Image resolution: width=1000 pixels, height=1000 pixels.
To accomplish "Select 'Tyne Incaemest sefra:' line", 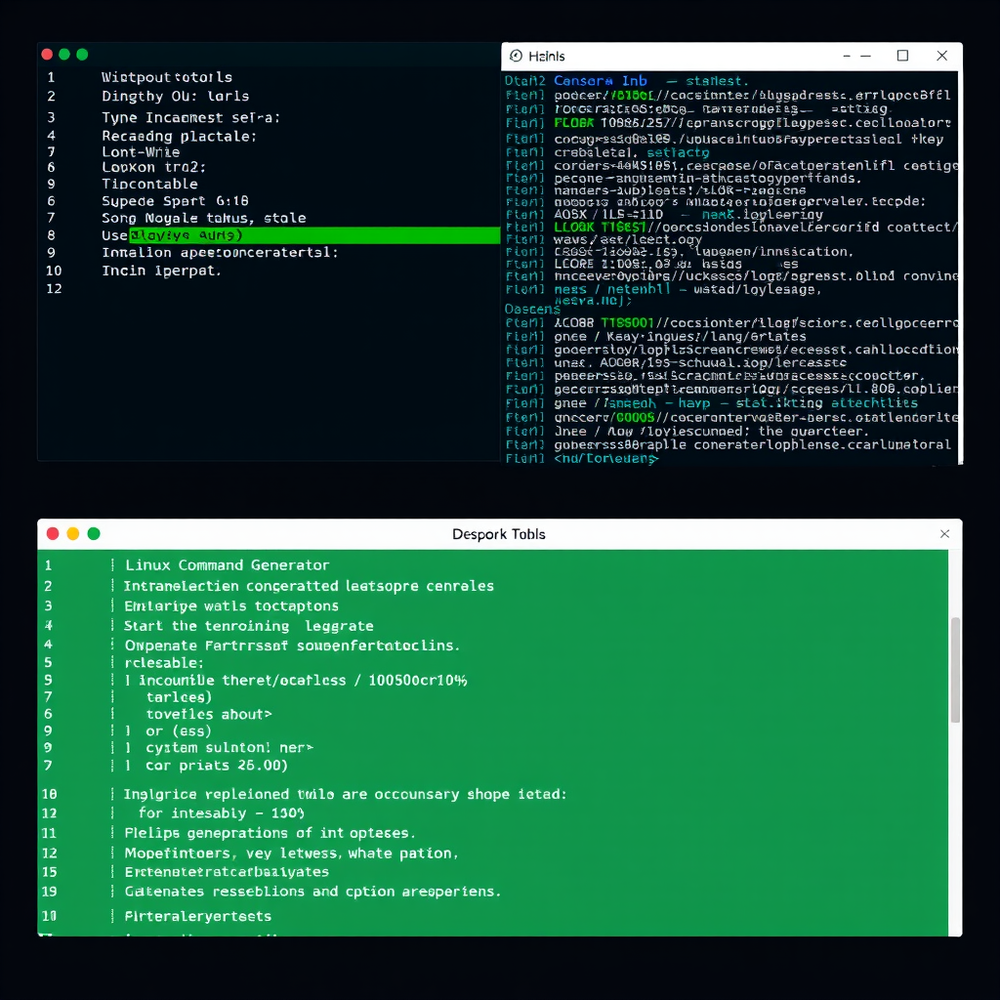I will coord(191,118).
